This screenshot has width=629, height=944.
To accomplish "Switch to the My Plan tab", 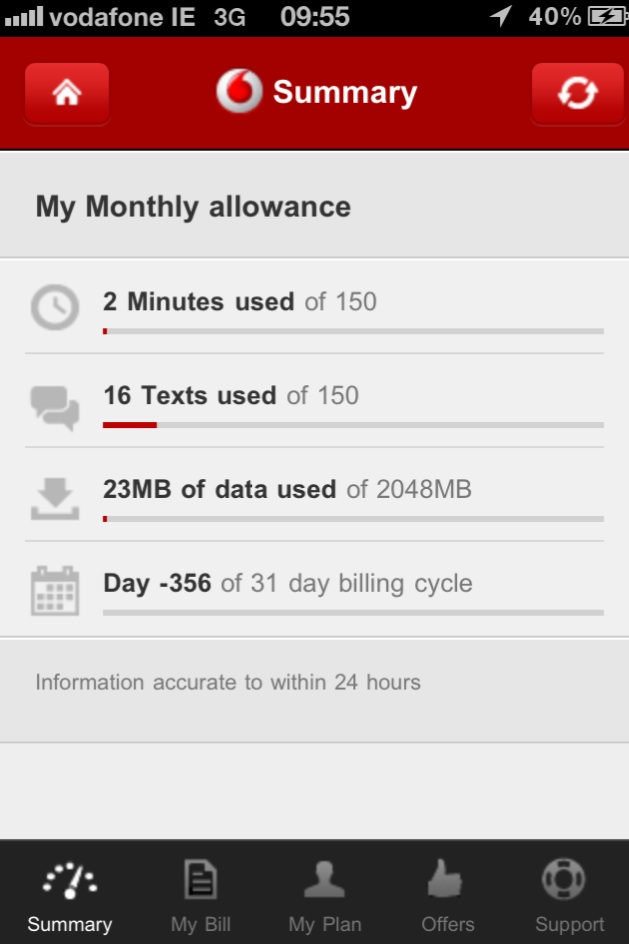I will pyautogui.click(x=324, y=893).
